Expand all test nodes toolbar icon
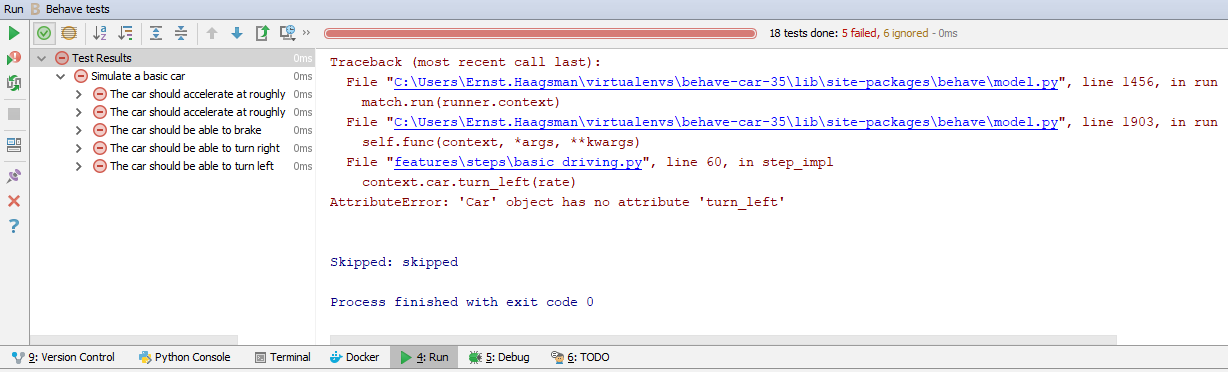Viewport: 1228px width, 372px height. click(x=156, y=33)
